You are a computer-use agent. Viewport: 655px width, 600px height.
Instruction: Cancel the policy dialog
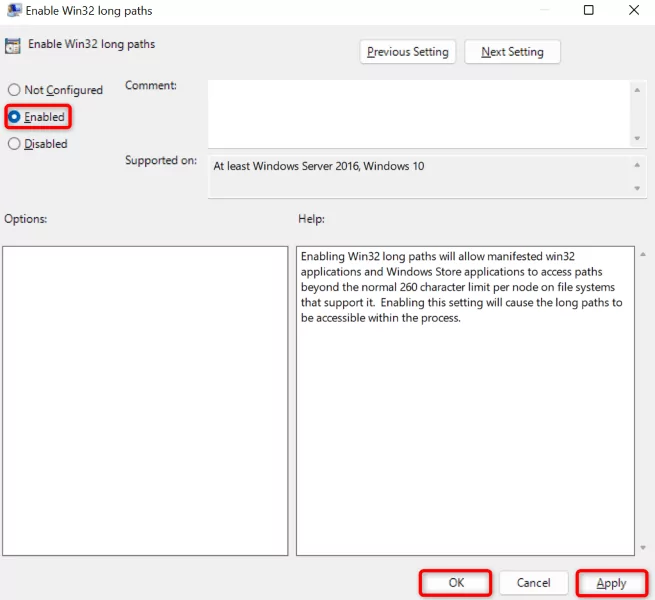[534, 583]
